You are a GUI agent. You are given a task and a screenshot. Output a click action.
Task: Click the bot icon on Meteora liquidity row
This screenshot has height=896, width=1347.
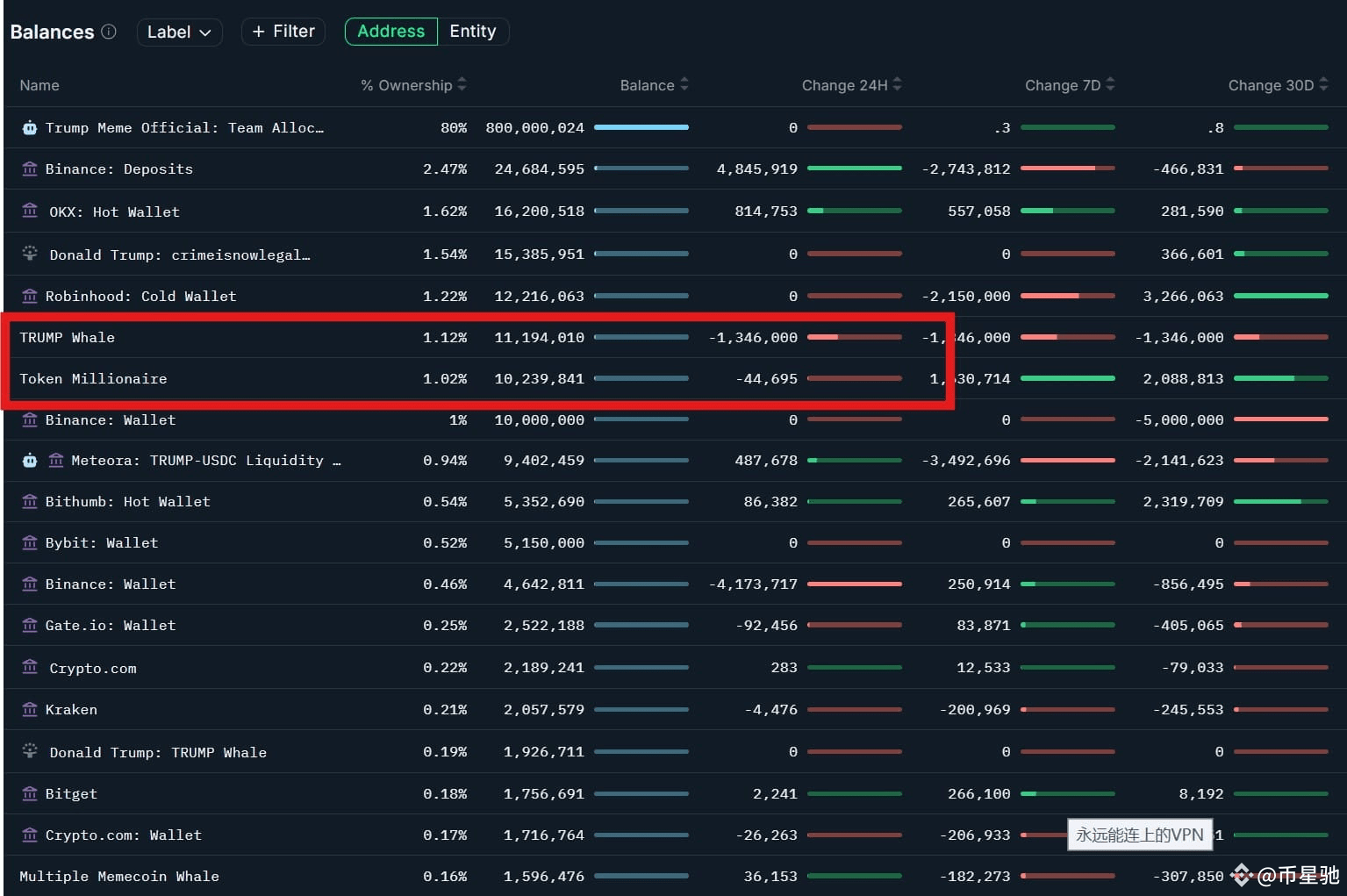point(29,460)
